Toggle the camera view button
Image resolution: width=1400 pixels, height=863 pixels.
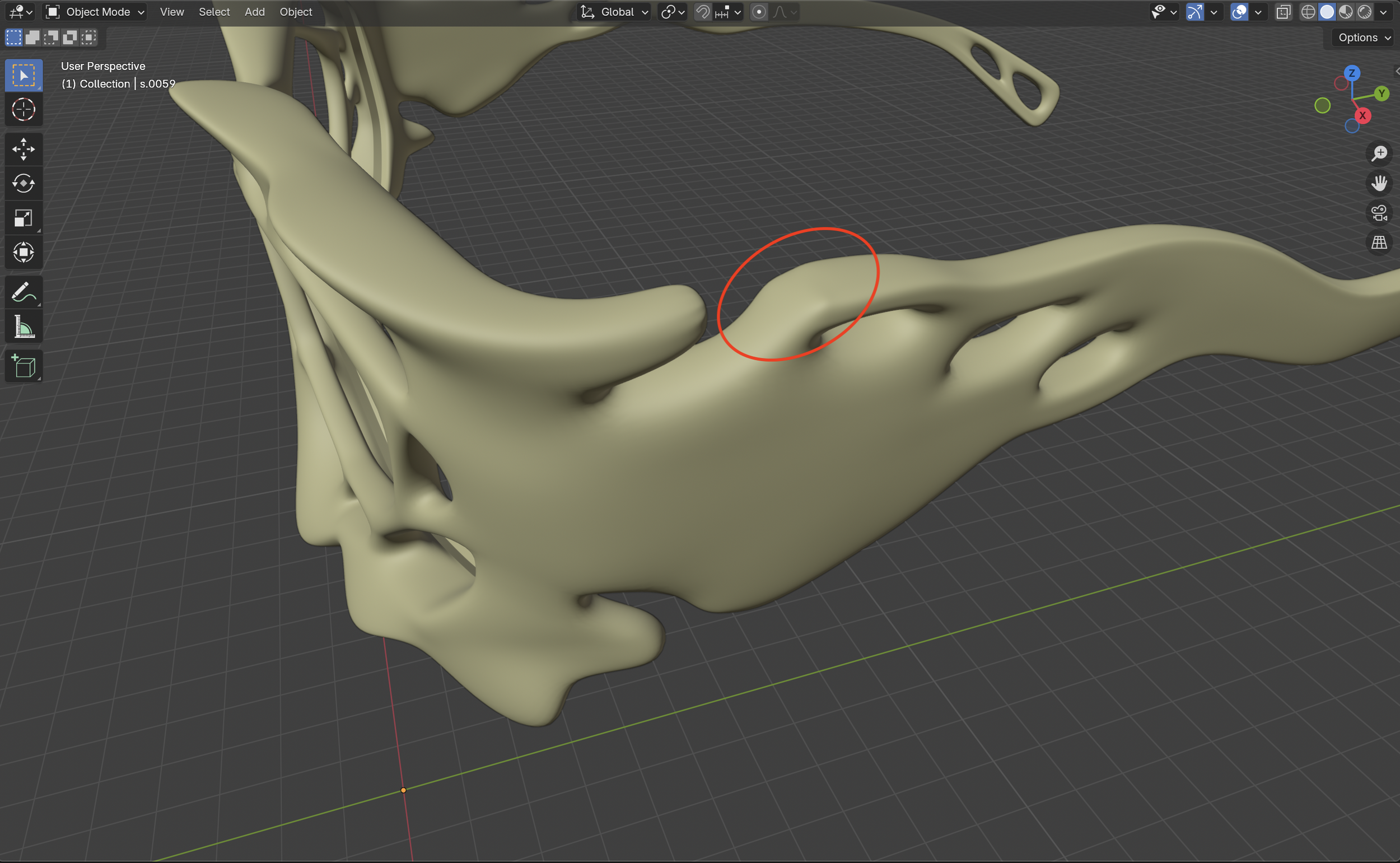point(1379,213)
